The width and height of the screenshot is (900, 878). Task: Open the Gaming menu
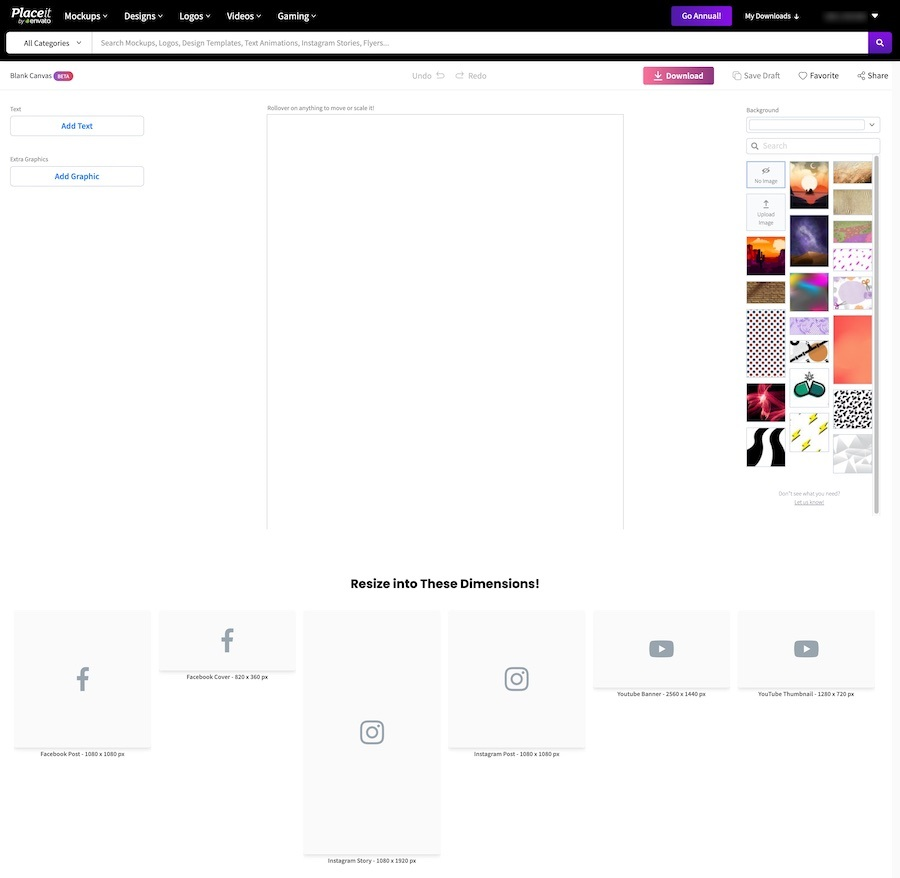tap(296, 16)
